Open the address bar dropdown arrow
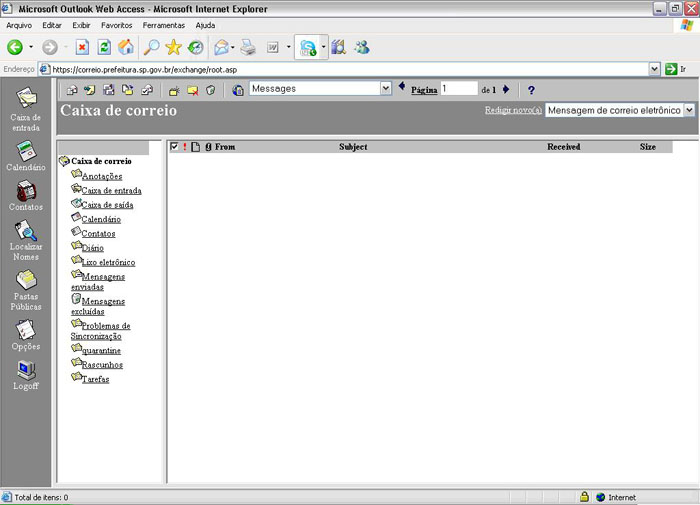700x505 pixels. click(x=654, y=69)
